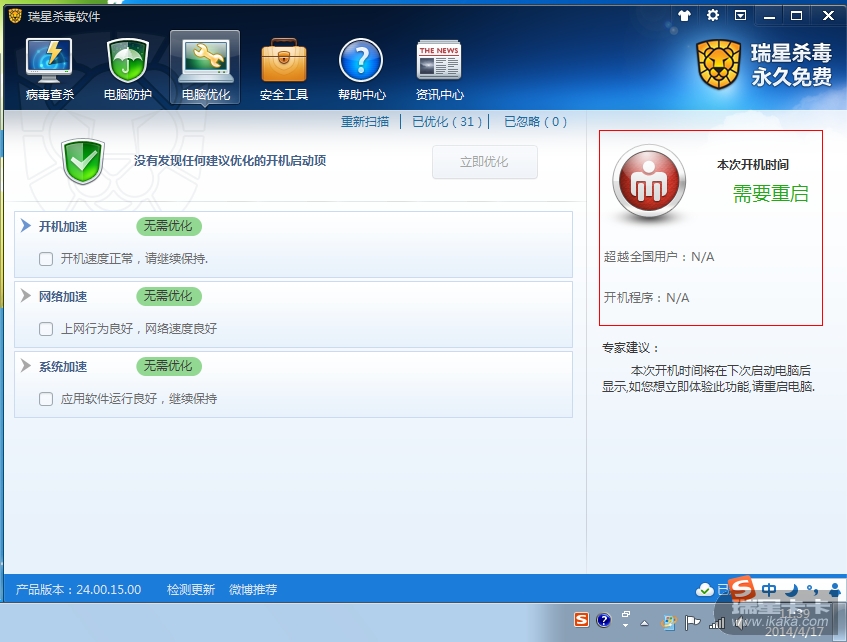Open the 电脑防护 shield umbrella section

[127, 69]
